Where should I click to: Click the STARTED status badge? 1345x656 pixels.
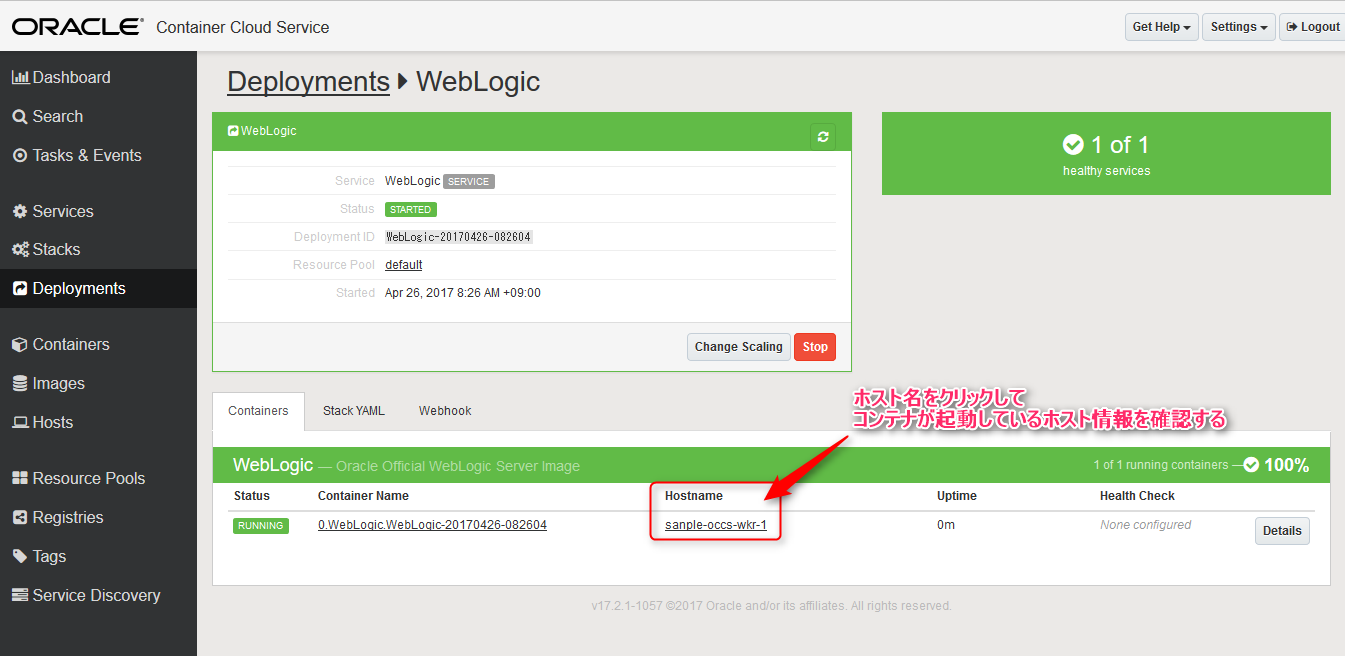click(411, 210)
